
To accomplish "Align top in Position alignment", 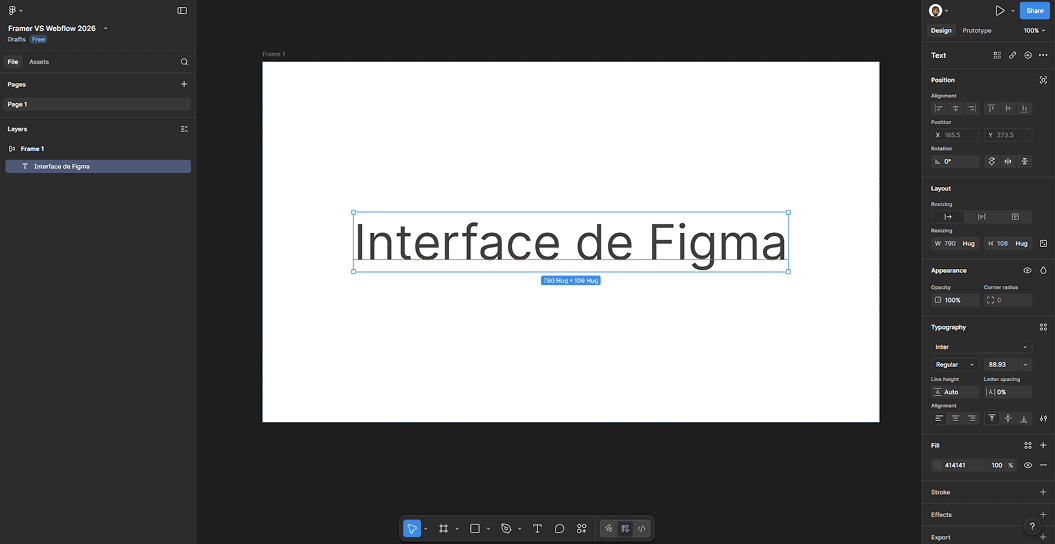I will [x=992, y=108].
